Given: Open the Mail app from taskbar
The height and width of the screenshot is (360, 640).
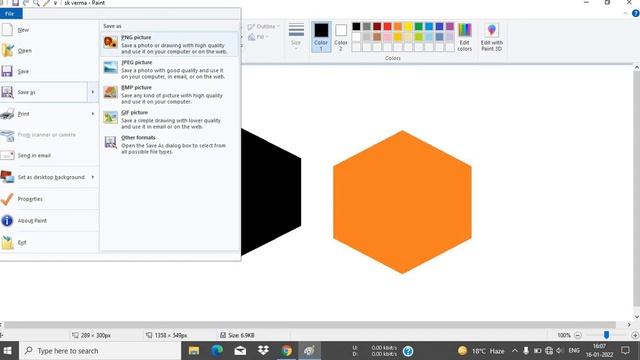Looking at the screenshot, I should (240, 351).
